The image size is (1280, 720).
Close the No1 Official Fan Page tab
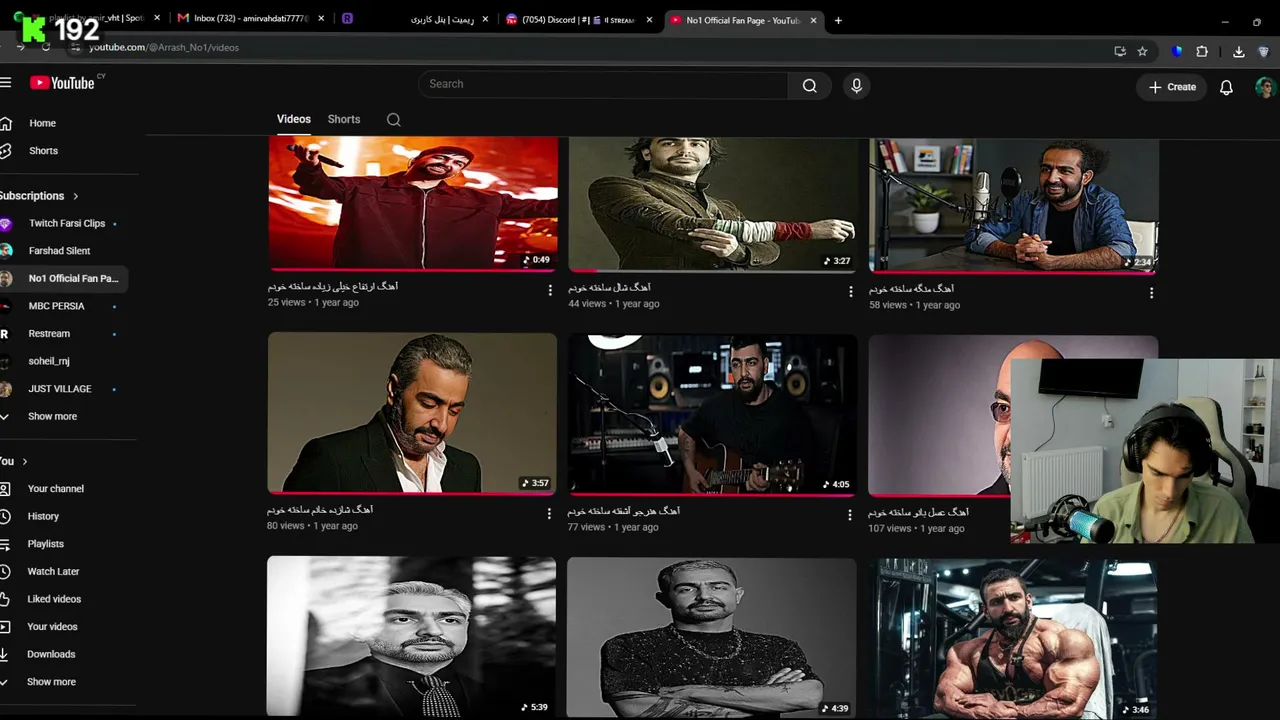(x=812, y=20)
